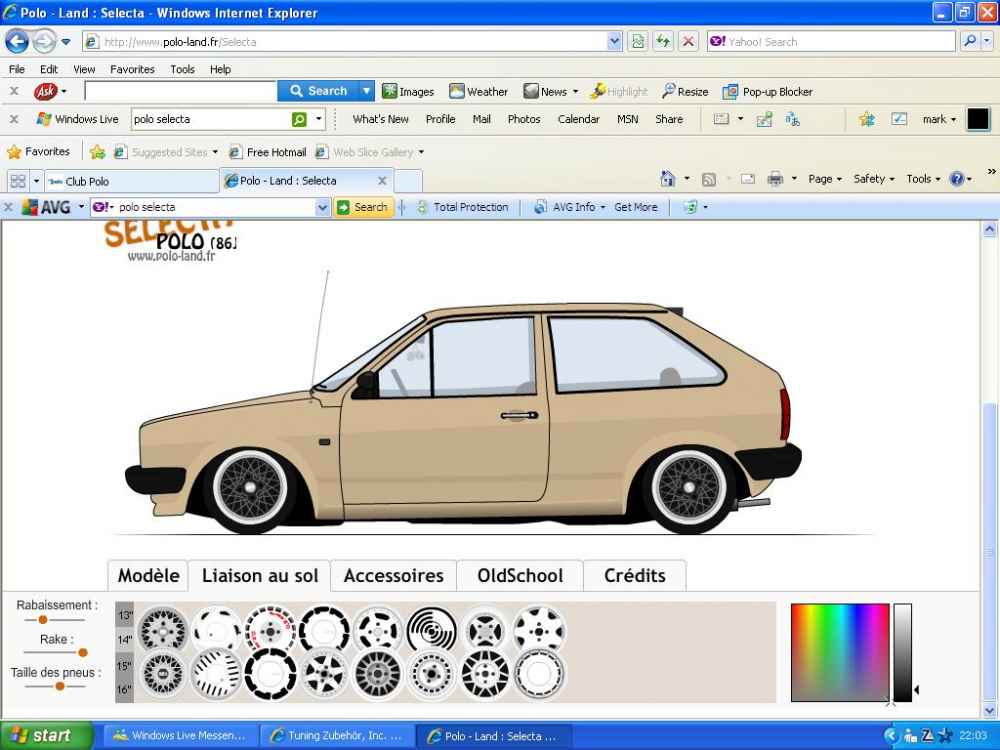Image resolution: width=1000 pixels, height=750 pixels.
Task: Click Total Protection on AVG toolbar
Action: point(463,207)
